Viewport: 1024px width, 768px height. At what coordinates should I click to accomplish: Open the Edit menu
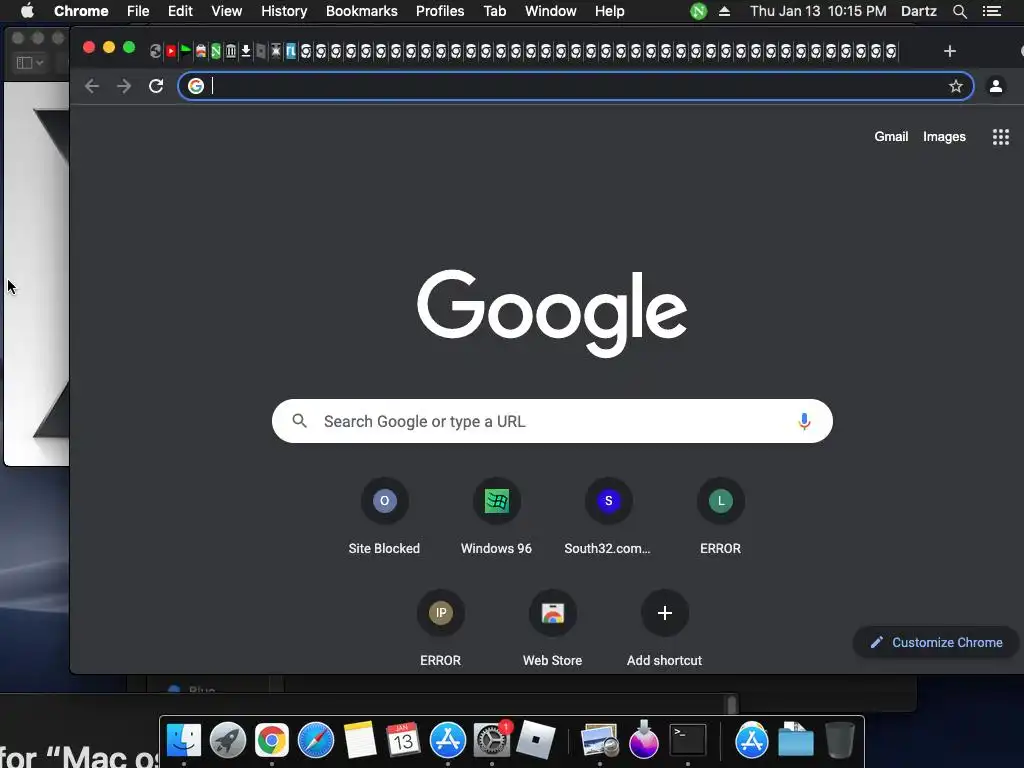[180, 11]
